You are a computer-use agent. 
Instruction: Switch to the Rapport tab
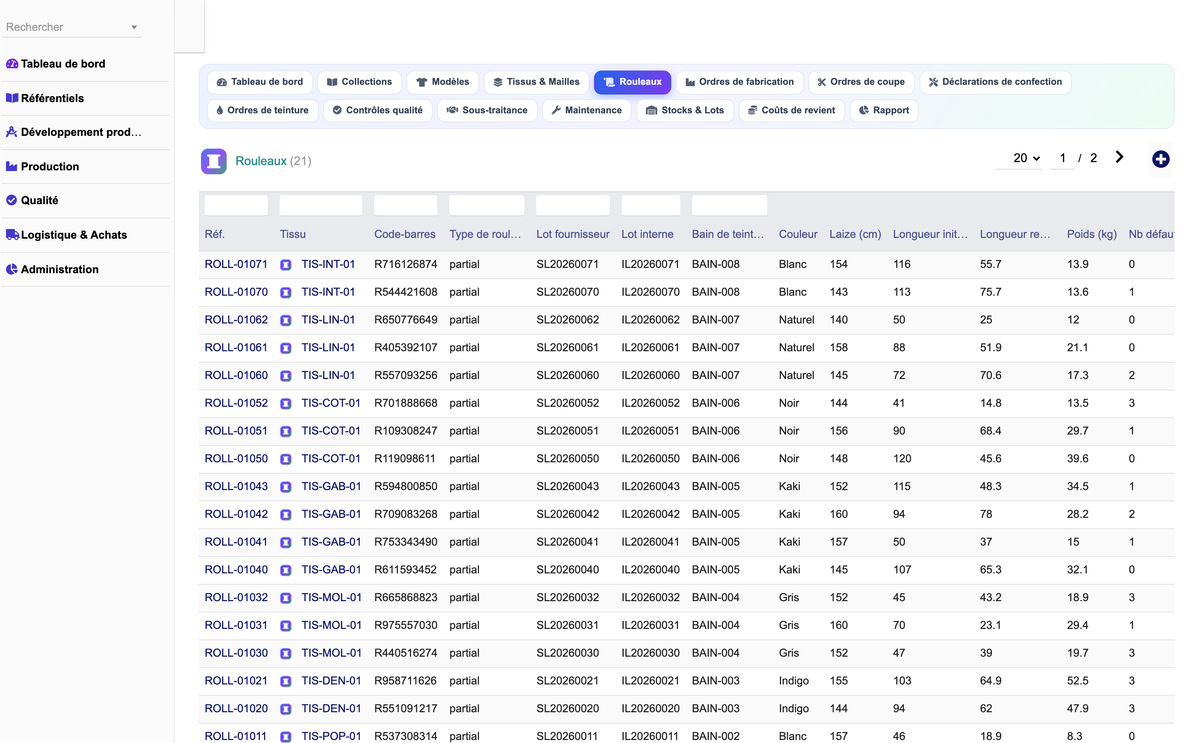coord(884,110)
